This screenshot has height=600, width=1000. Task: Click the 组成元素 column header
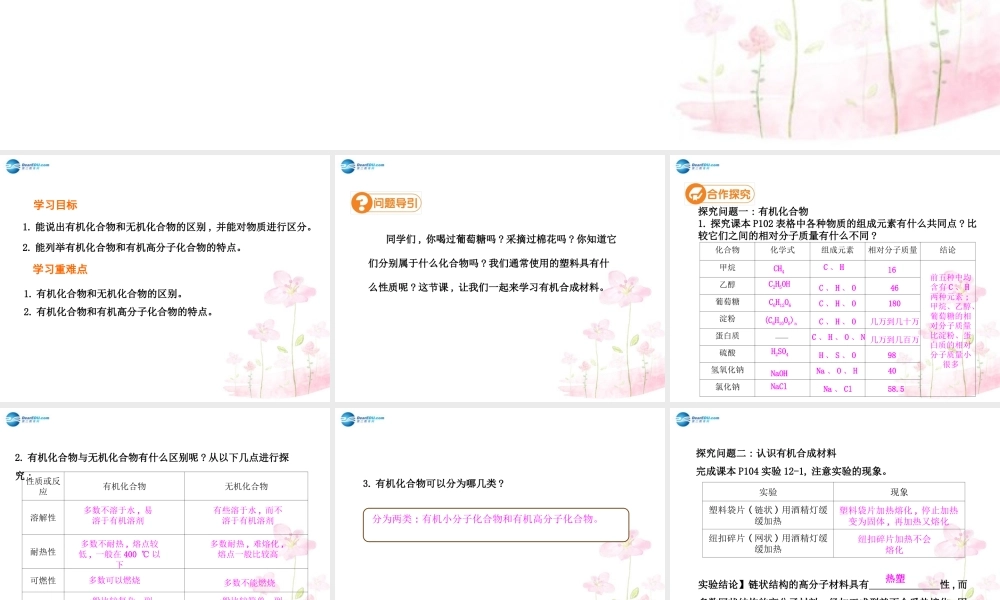[837, 250]
